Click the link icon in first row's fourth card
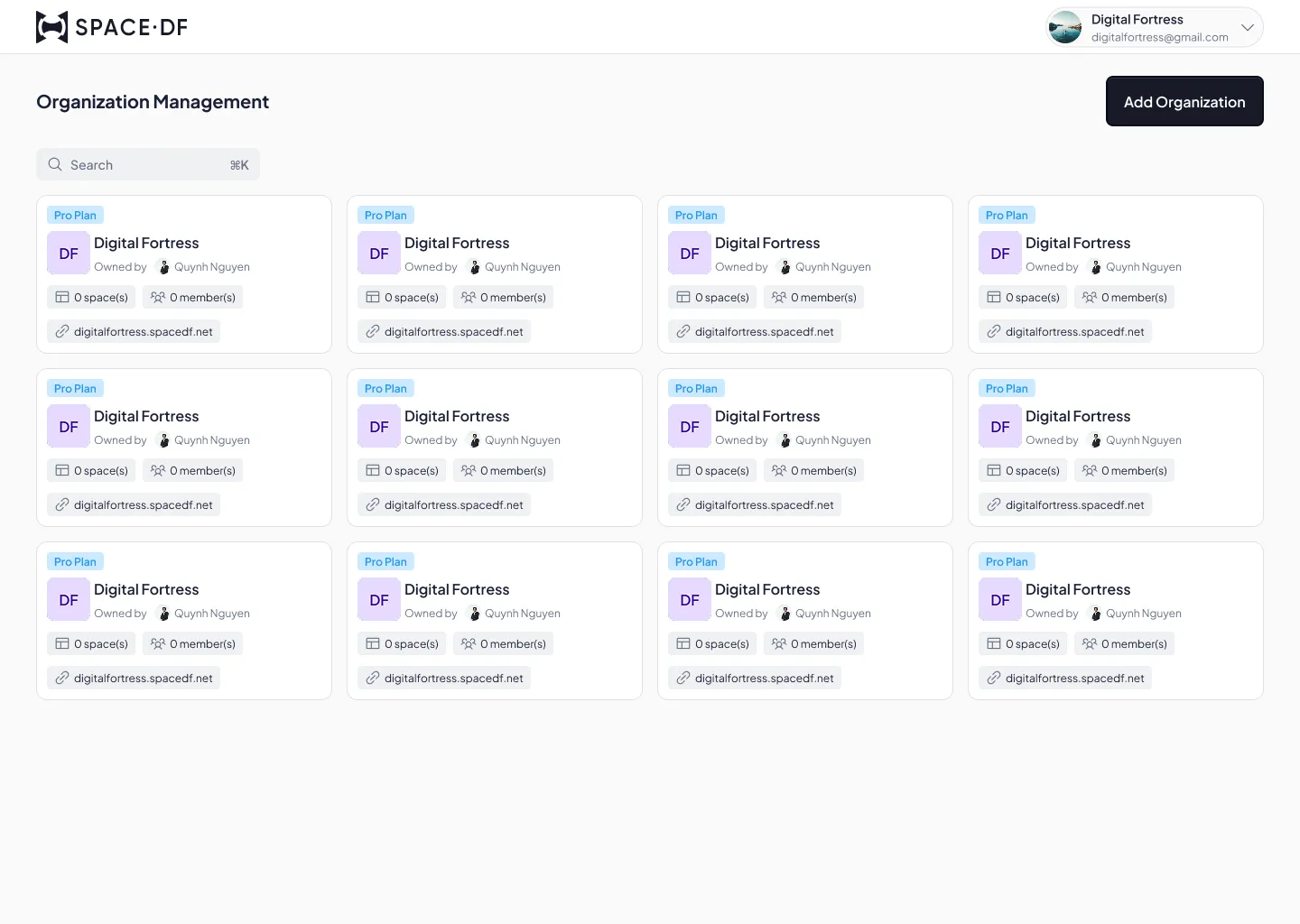The width and height of the screenshot is (1300, 924). 994,331
